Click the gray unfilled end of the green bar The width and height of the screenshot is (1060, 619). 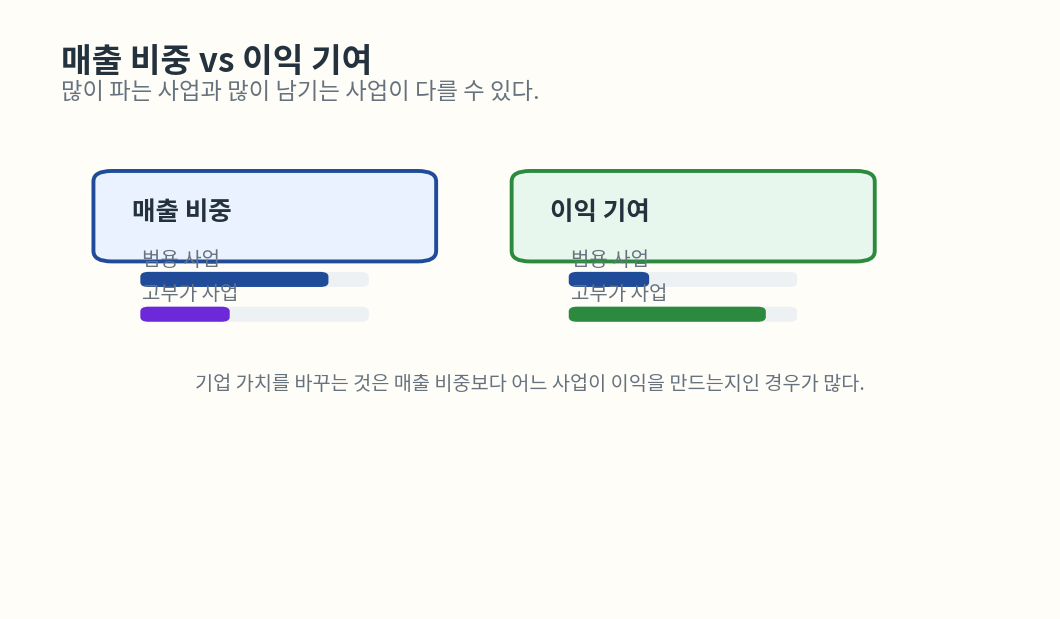pos(782,314)
